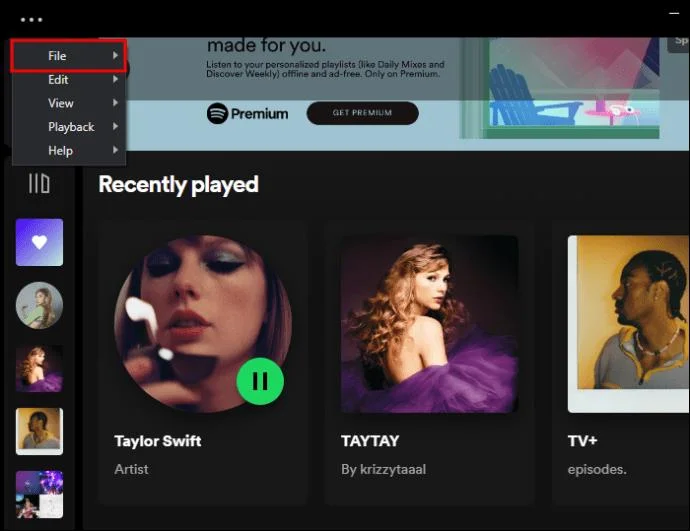Open purple-dress playlist thumbnail in sidebar
The width and height of the screenshot is (690, 531).
(x=39, y=369)
